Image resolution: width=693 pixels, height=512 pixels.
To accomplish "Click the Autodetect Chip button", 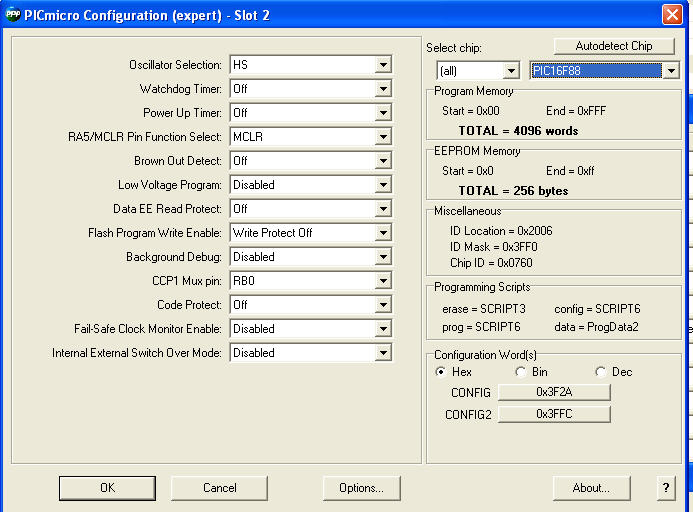I will click(x=614, y=46).
